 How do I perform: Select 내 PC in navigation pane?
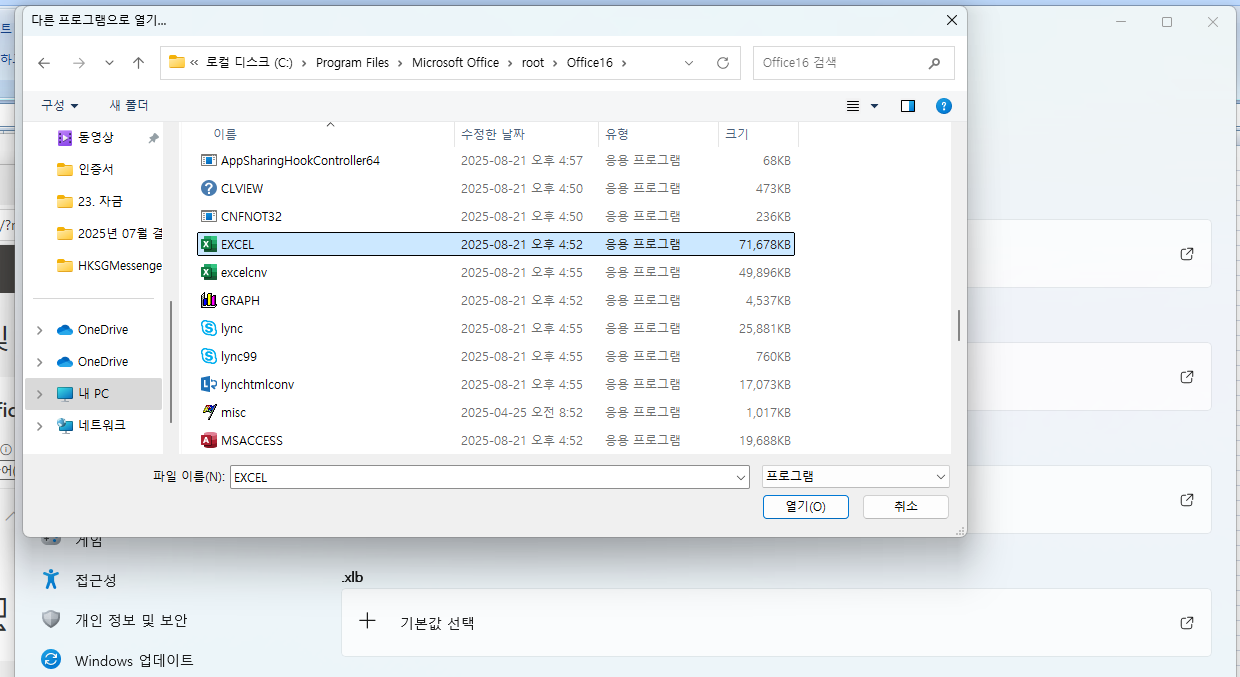click(x=93, y=394)
